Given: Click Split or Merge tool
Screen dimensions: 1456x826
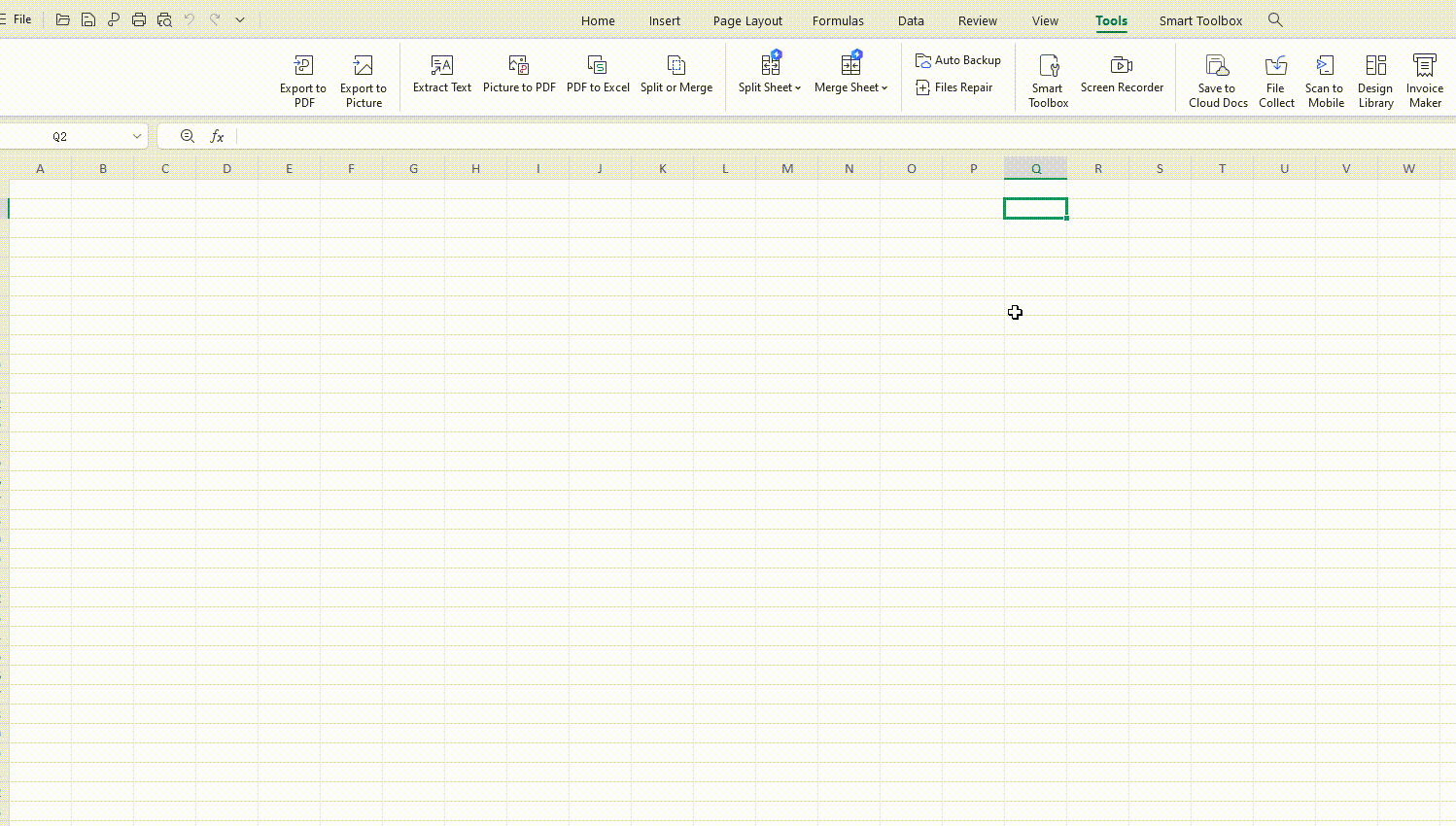Looking at the screenshot, I should 676,74.
